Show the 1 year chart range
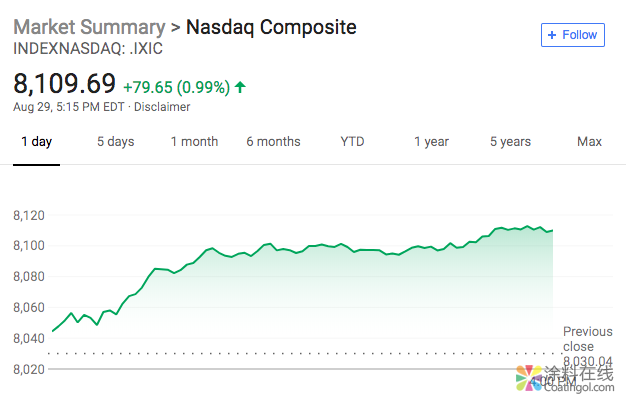 (431, 142)
